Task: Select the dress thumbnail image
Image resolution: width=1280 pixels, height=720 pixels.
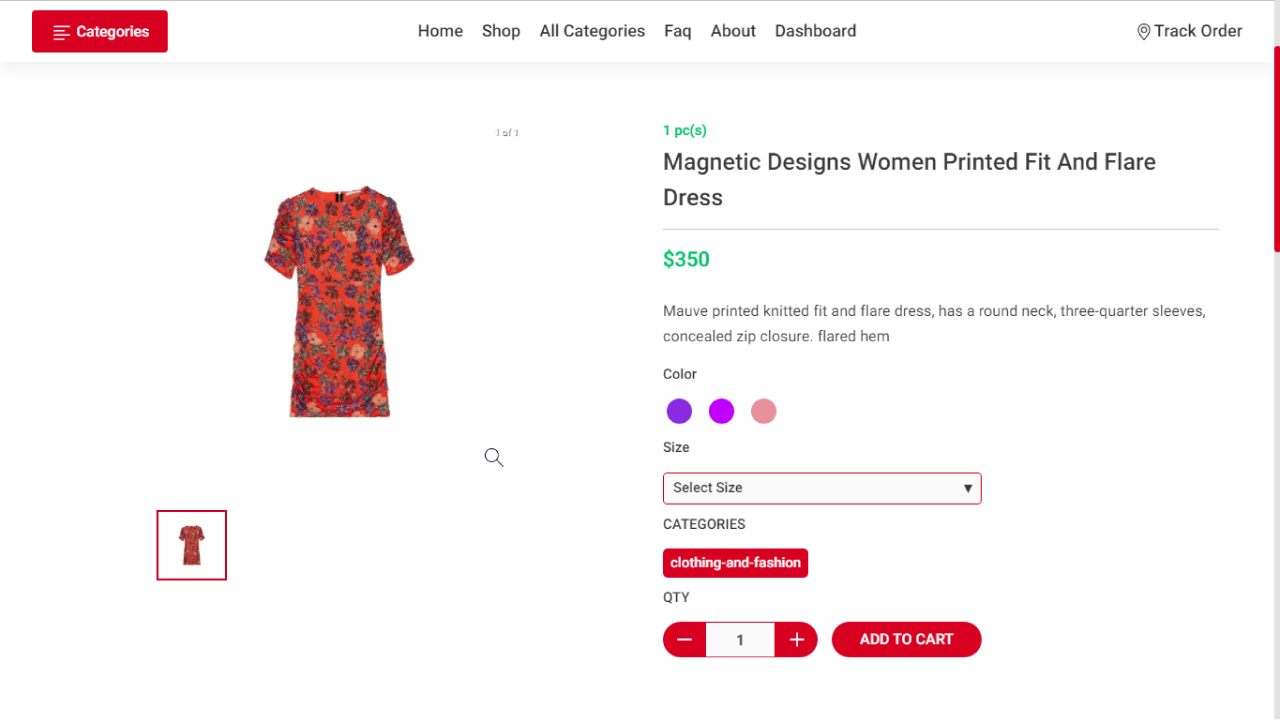Action: point(192,545)
